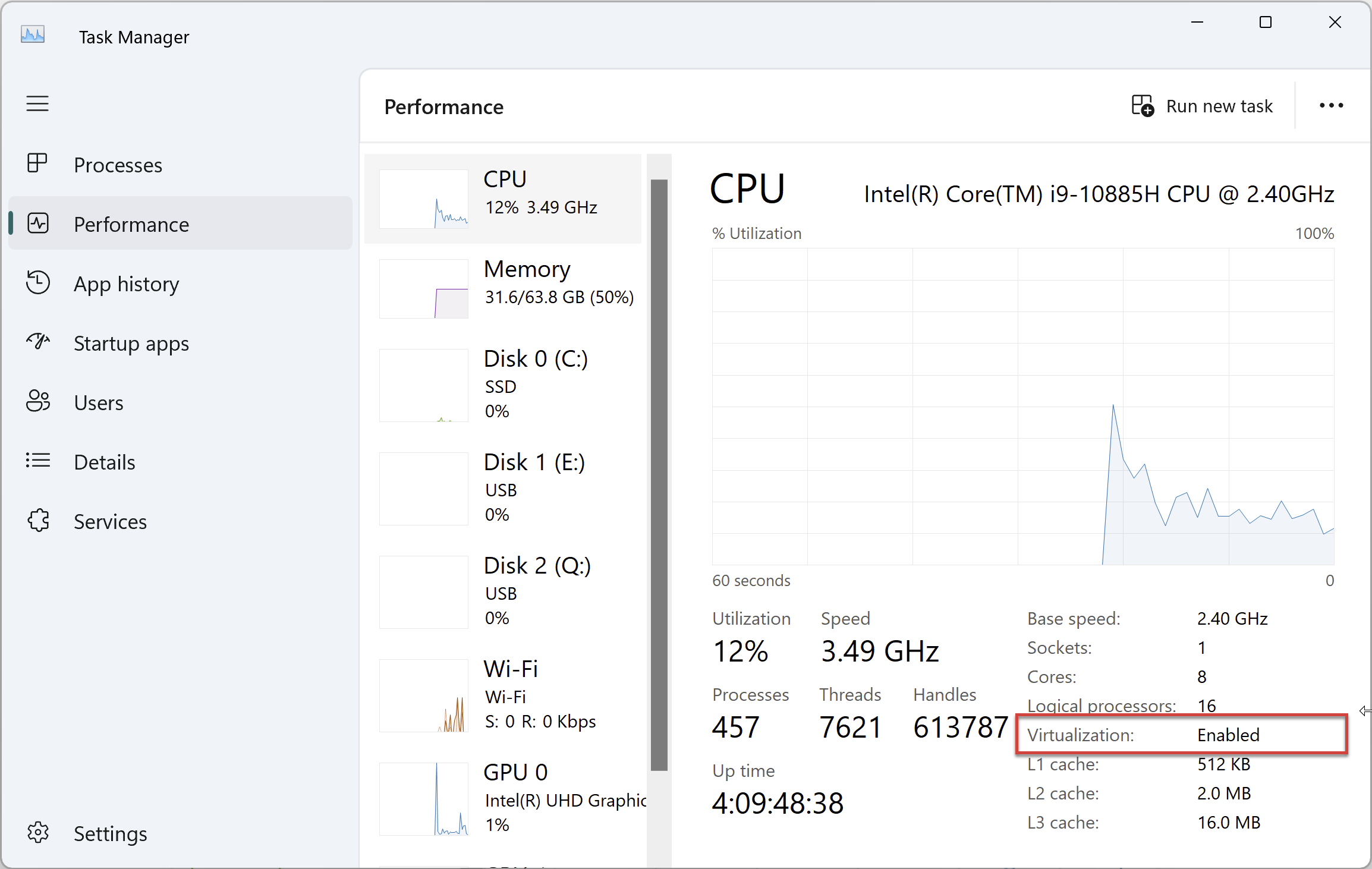The image size is (1372, 869).
Task: Go to the App history page
Action: click(126, 284)
